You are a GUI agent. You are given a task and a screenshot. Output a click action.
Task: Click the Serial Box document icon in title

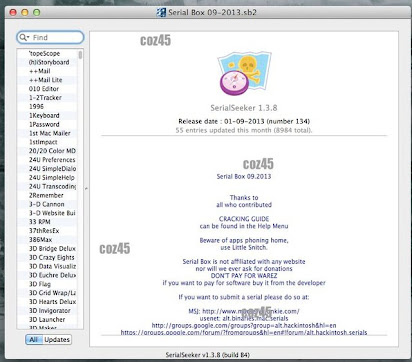pos(161,13)
